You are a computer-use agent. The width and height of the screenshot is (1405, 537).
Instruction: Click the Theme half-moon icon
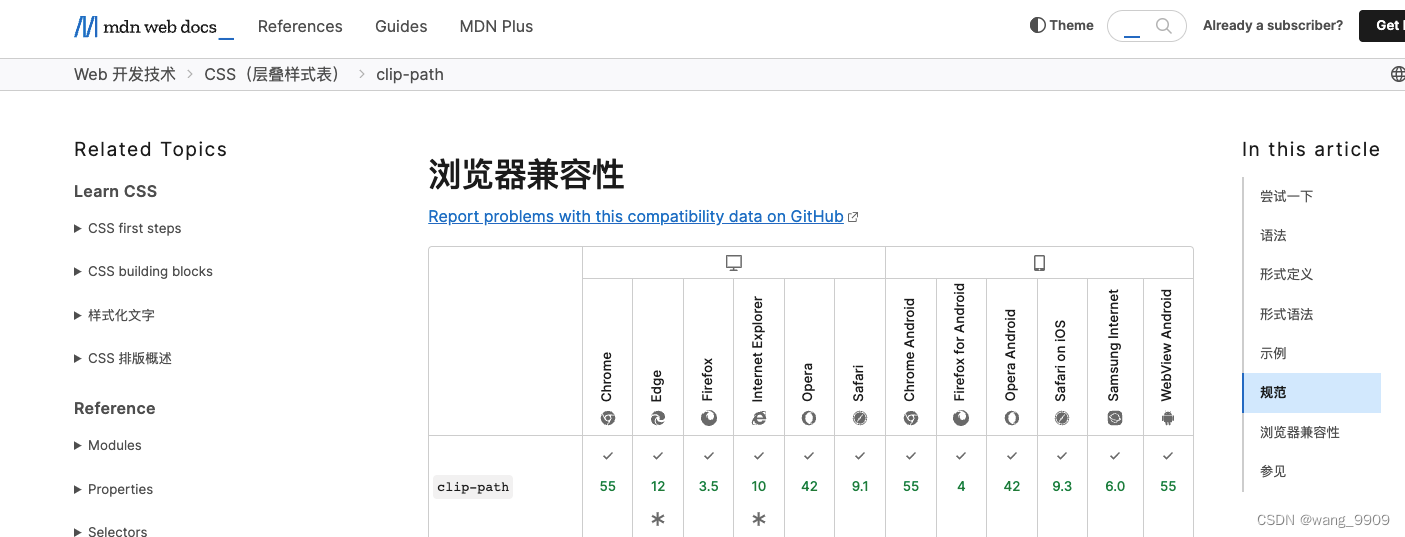(1038, 26)
